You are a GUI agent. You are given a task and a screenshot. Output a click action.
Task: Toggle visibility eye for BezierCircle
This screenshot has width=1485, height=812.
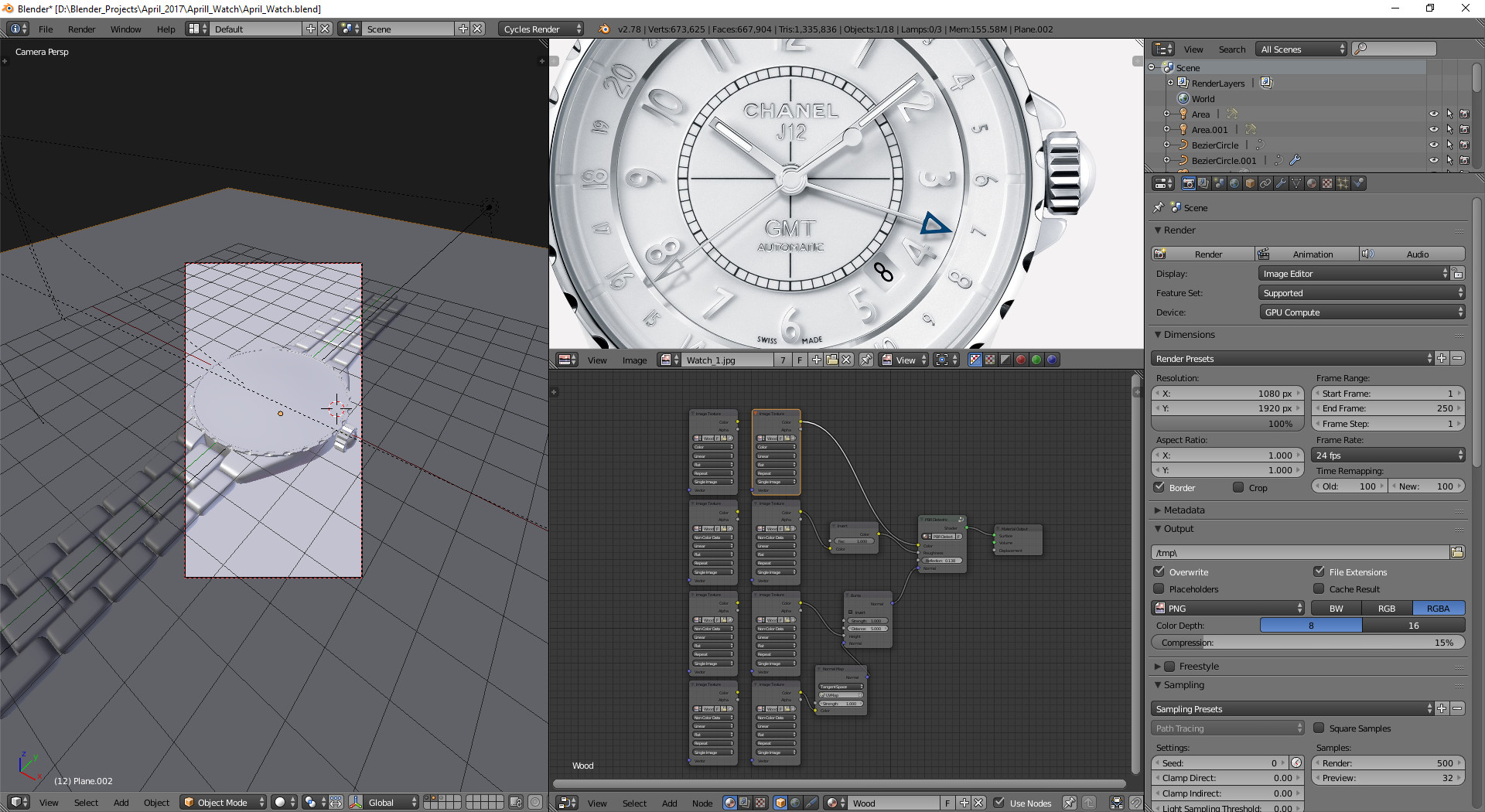[x=1433, y=145]
